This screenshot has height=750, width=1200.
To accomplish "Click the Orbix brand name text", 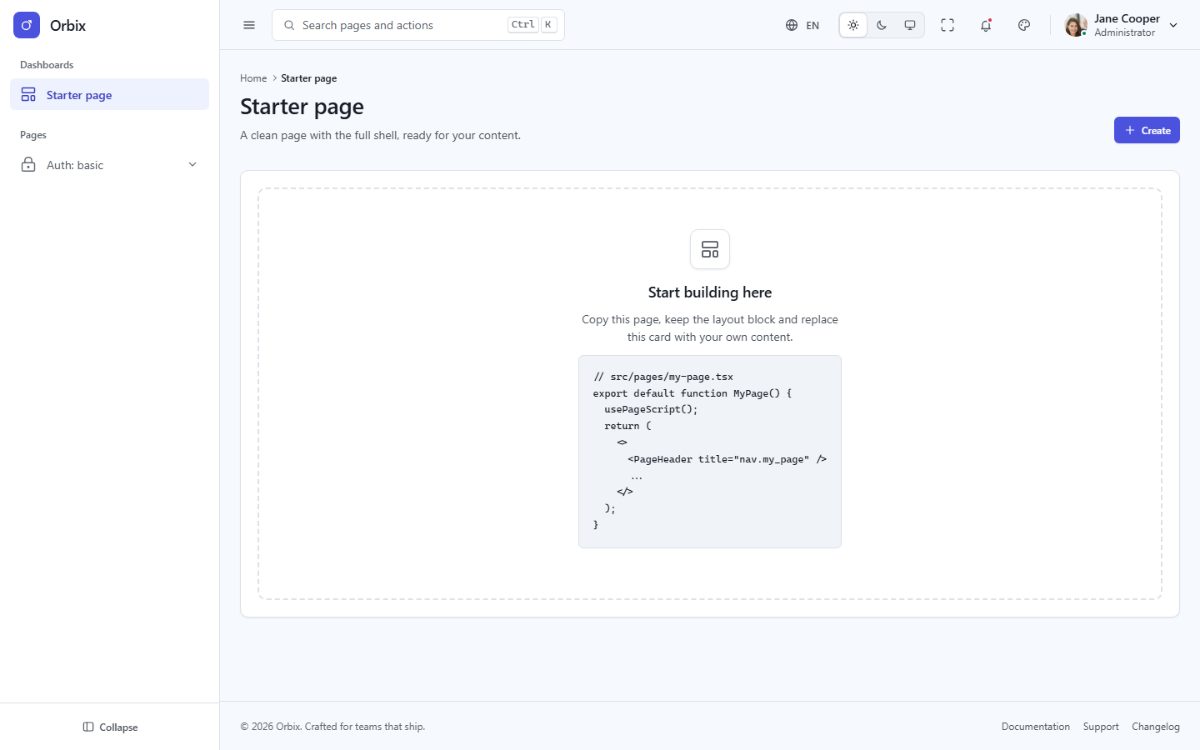I will (68, 26).
